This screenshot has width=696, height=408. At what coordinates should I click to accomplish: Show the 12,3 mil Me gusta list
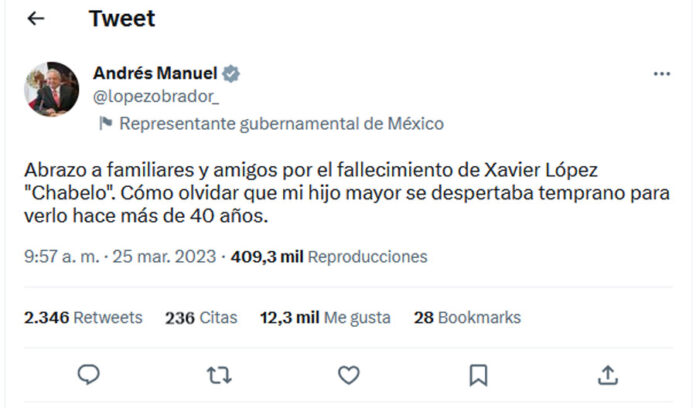point(325,317)
